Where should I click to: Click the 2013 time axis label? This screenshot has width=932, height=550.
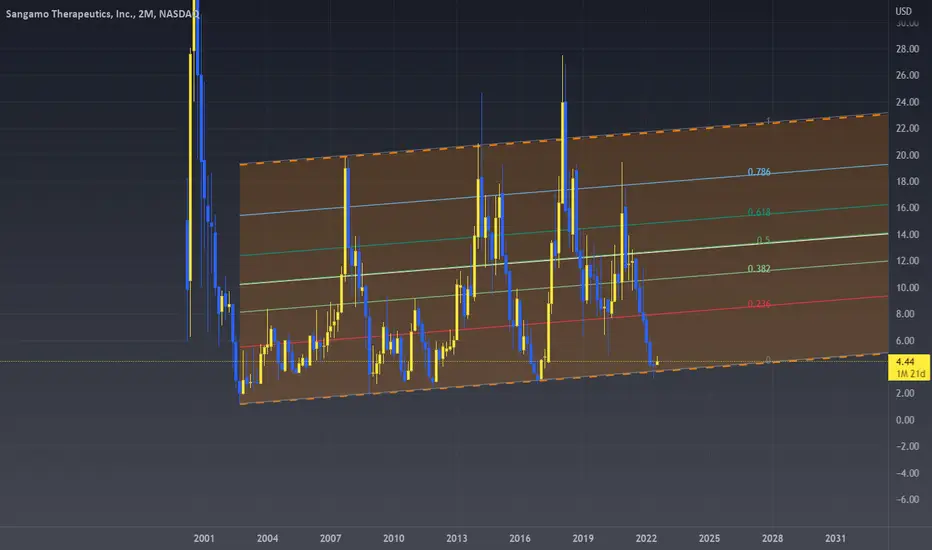pos(456,538)
